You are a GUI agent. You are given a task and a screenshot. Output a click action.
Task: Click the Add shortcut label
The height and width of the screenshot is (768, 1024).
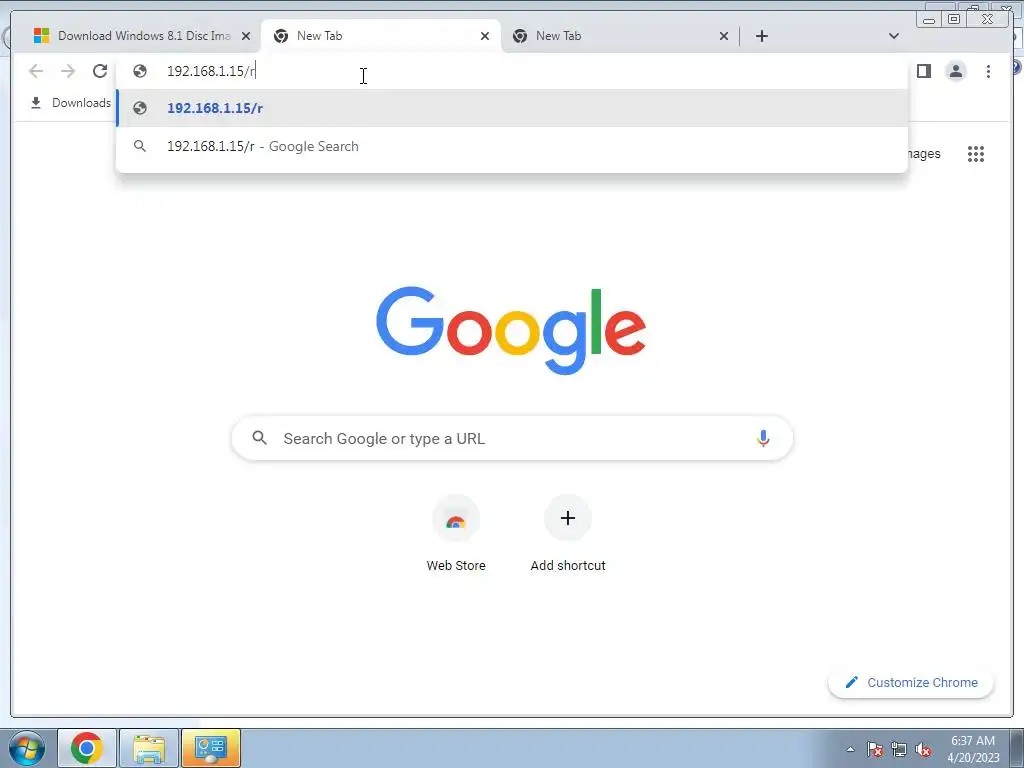pyautogui.click(x=568, y=566)
